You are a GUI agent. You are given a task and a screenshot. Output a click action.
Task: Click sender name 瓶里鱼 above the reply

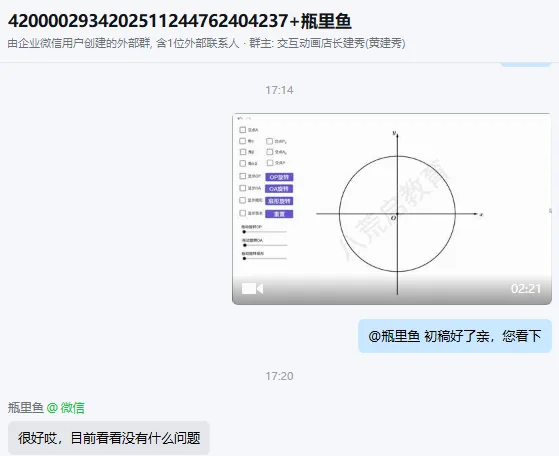(x=26, y=408)
